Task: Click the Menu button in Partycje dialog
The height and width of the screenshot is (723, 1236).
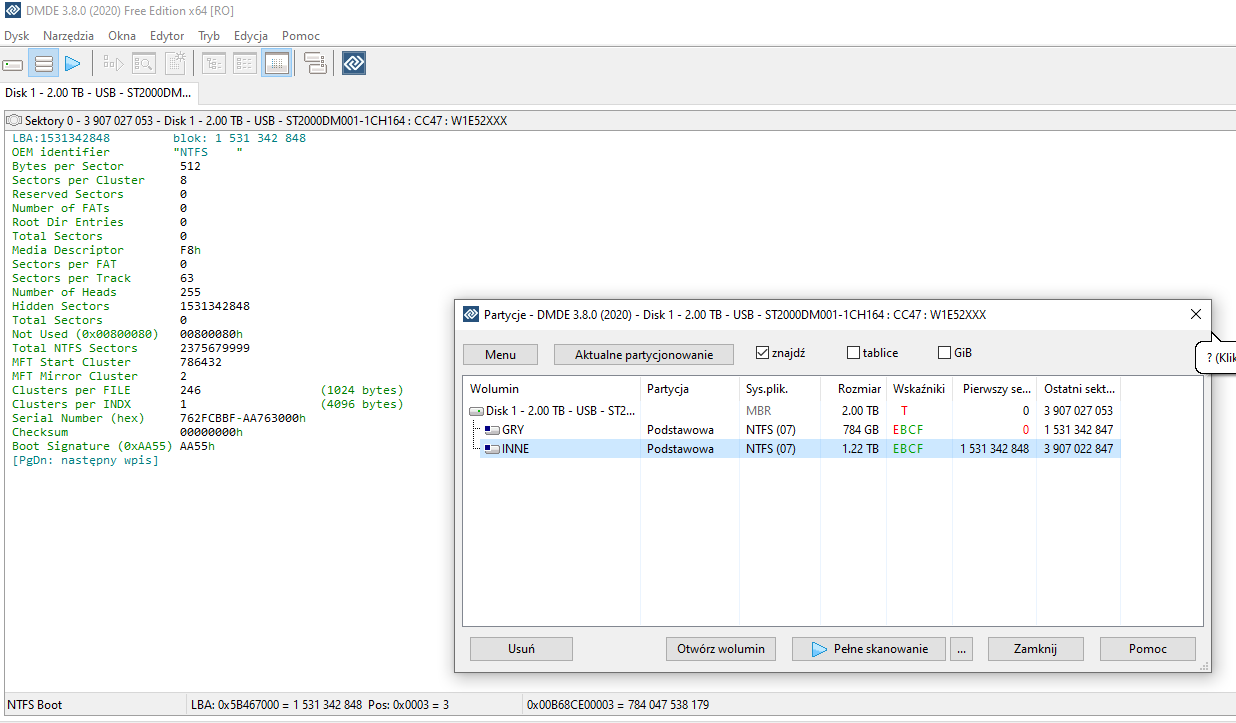Action: 500,354
